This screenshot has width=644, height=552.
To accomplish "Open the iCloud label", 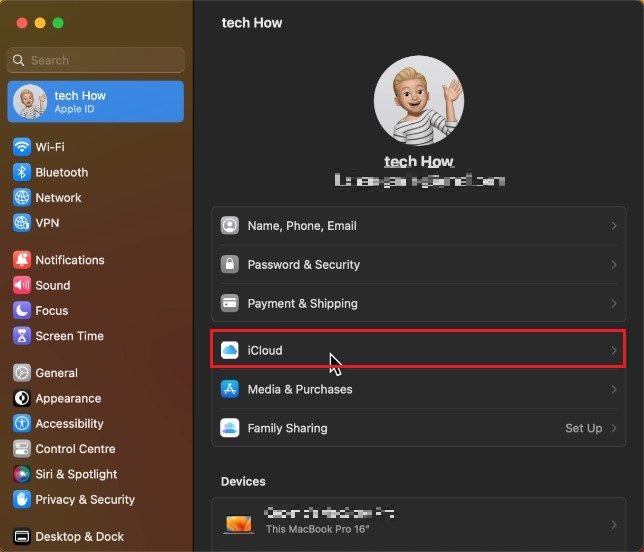I will [x=265, y=350].
